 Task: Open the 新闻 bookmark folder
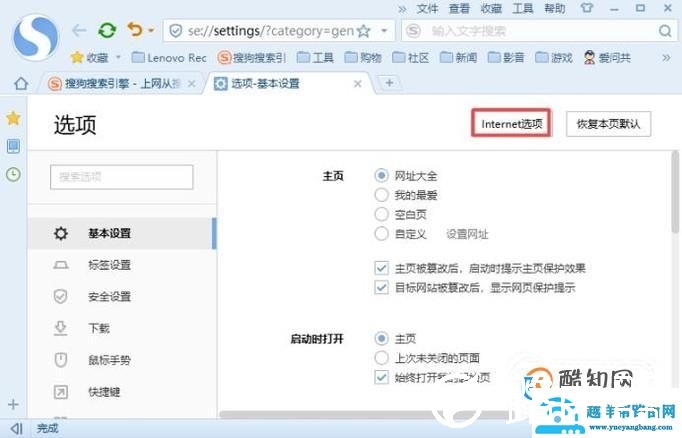coord(458,57)
